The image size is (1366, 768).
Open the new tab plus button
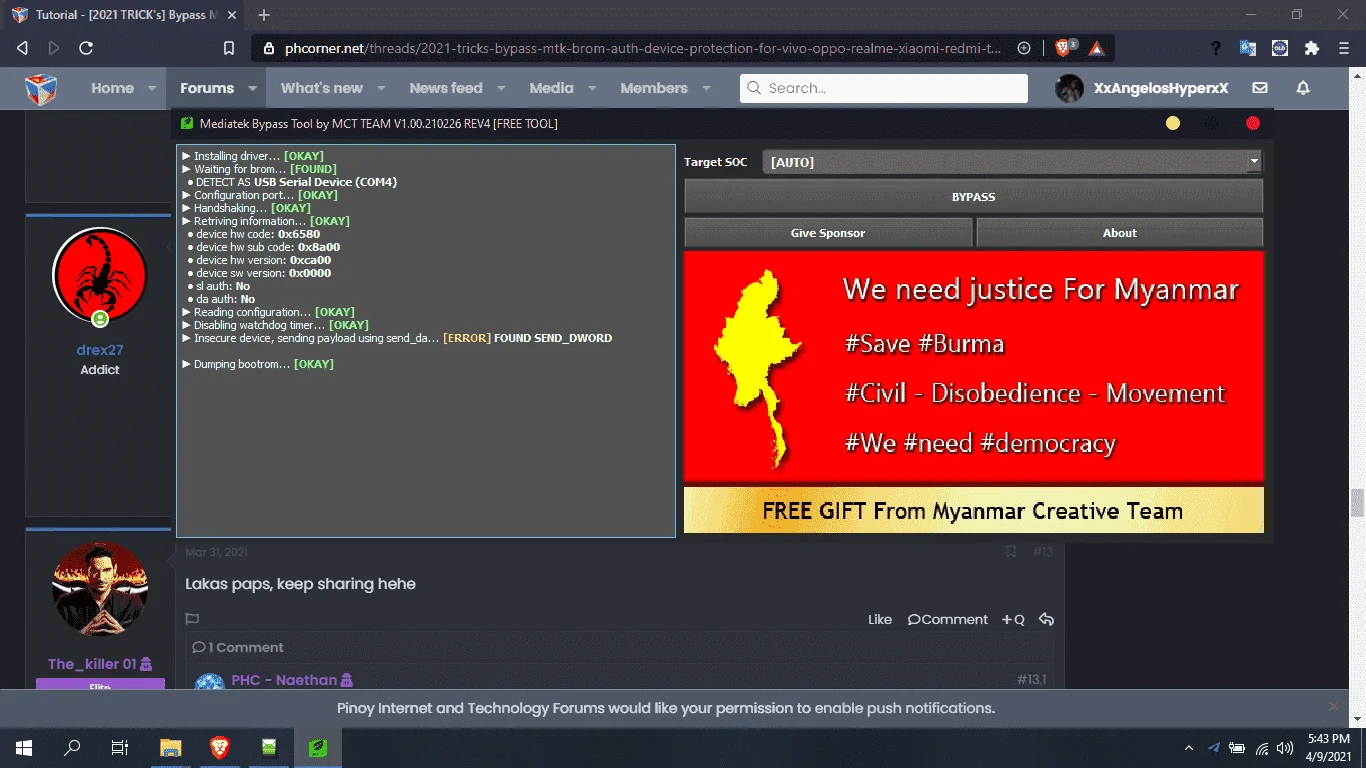pos(264,15)
